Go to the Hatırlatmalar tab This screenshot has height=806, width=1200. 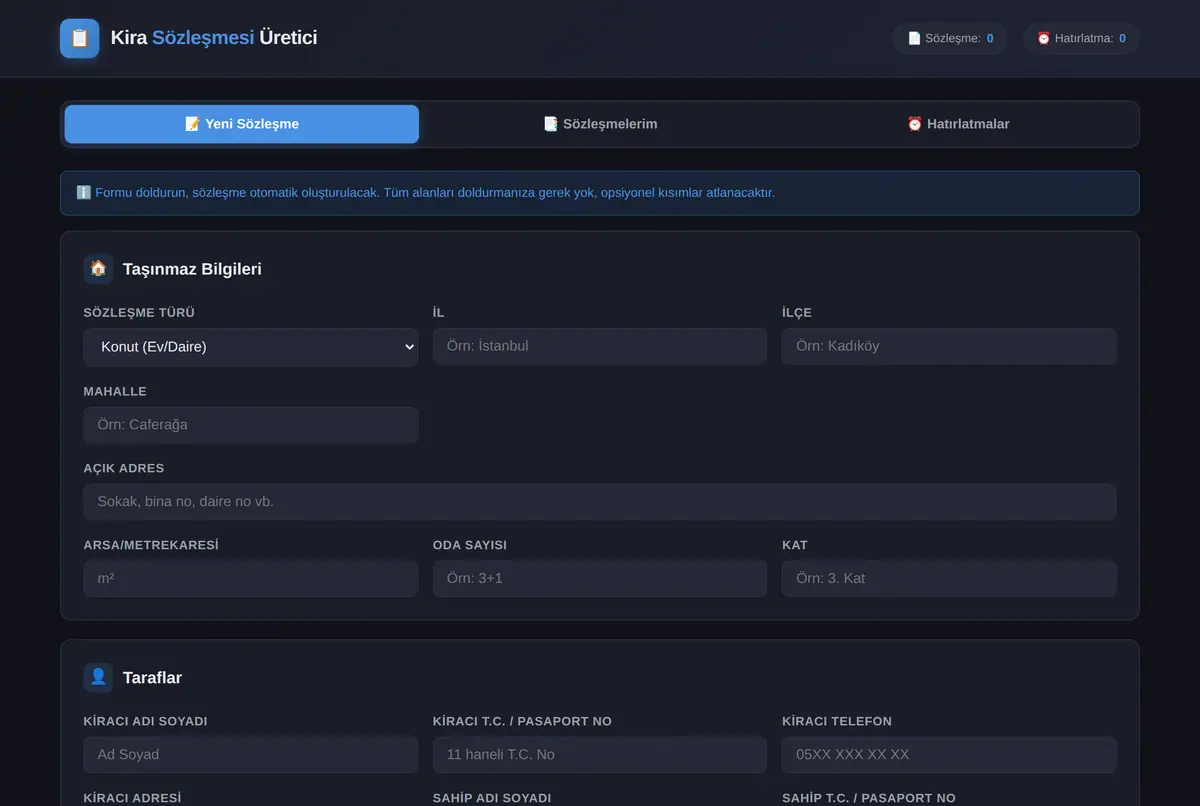click(958, 124)
